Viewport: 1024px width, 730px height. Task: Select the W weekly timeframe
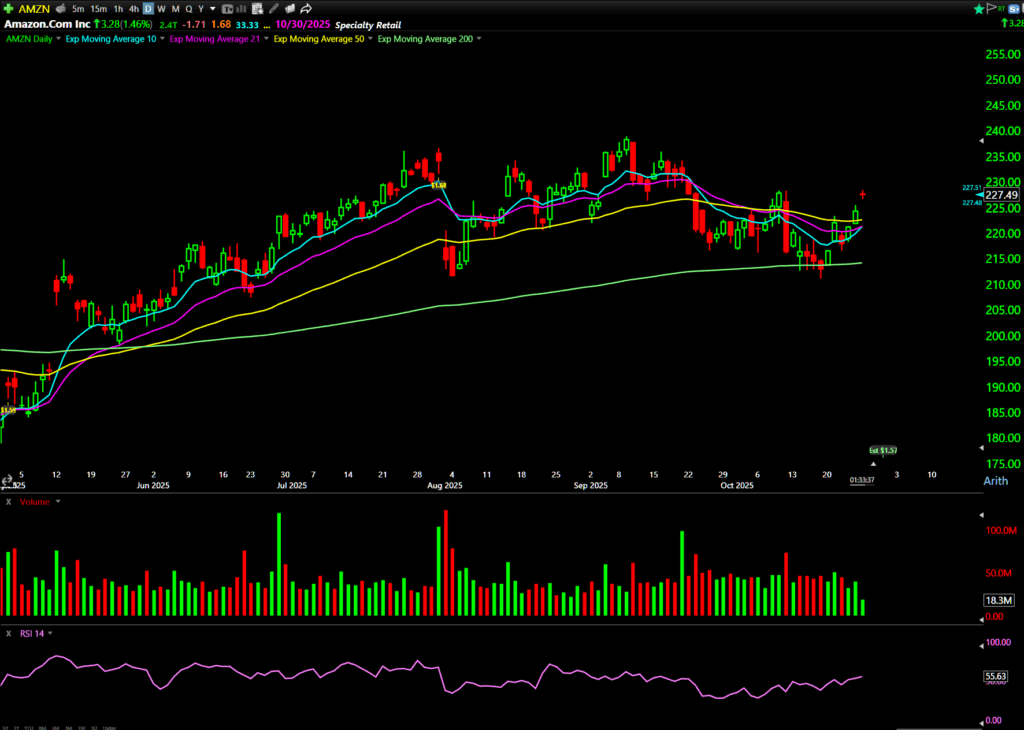pyautogui.click(x=161, y=8)
